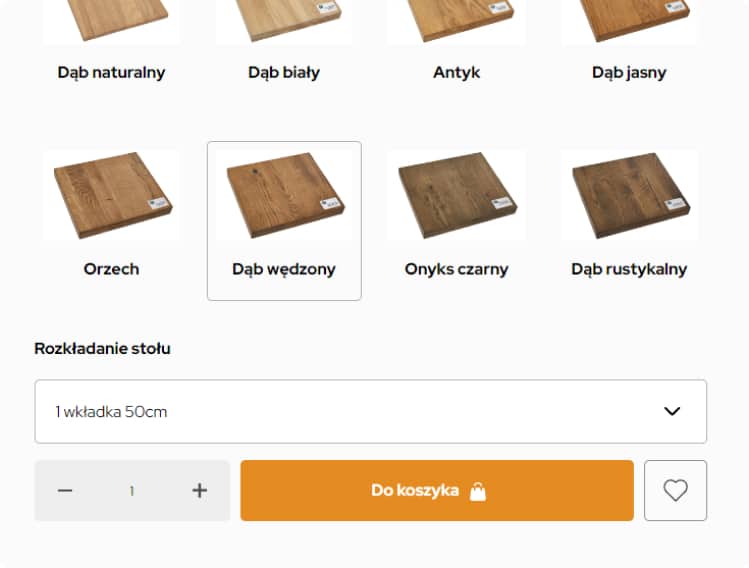Viewport: 749px width, 568px height.
Task: Pick the Onyks czarny wood finish
Action: [456, 196]
